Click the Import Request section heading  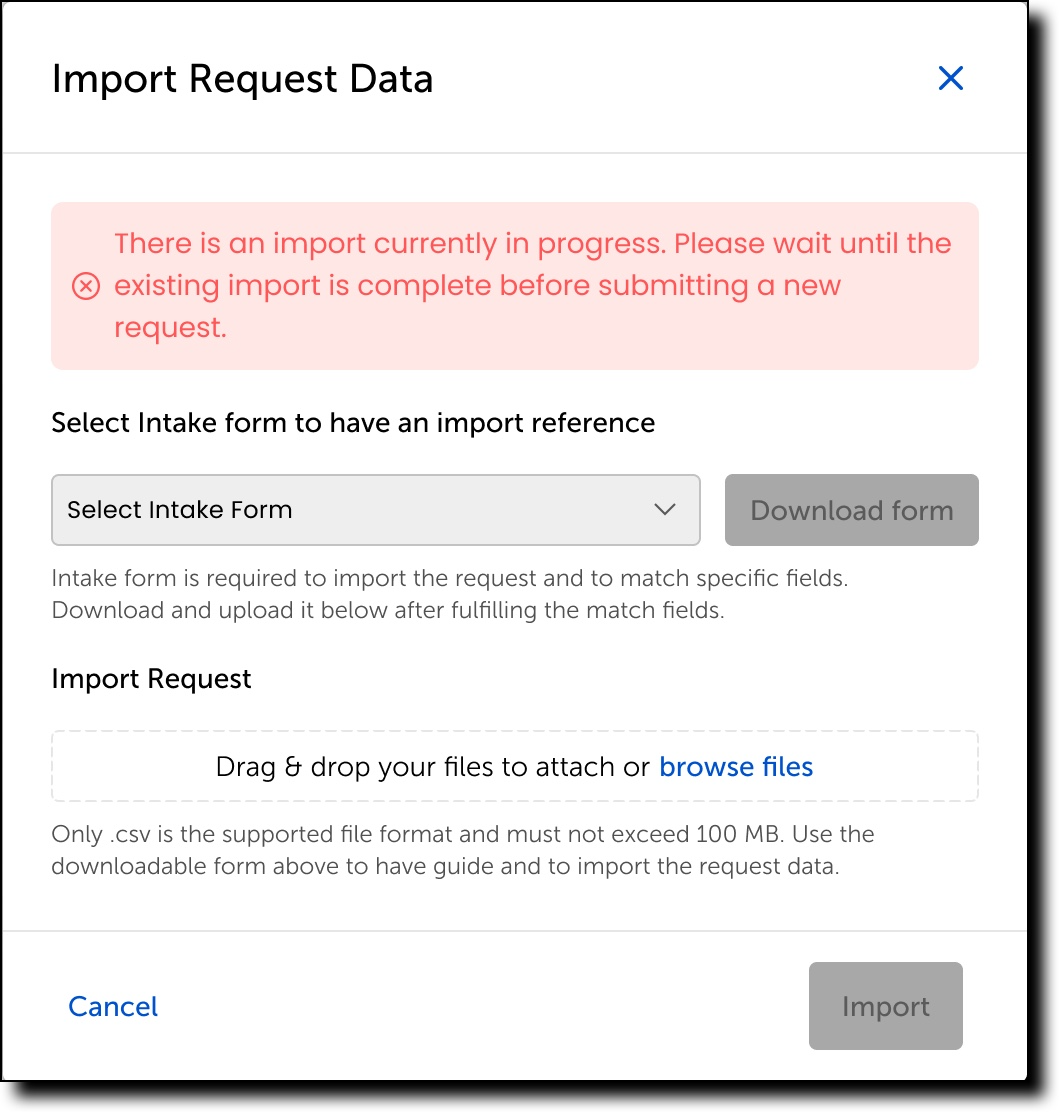tap(150, 679)
